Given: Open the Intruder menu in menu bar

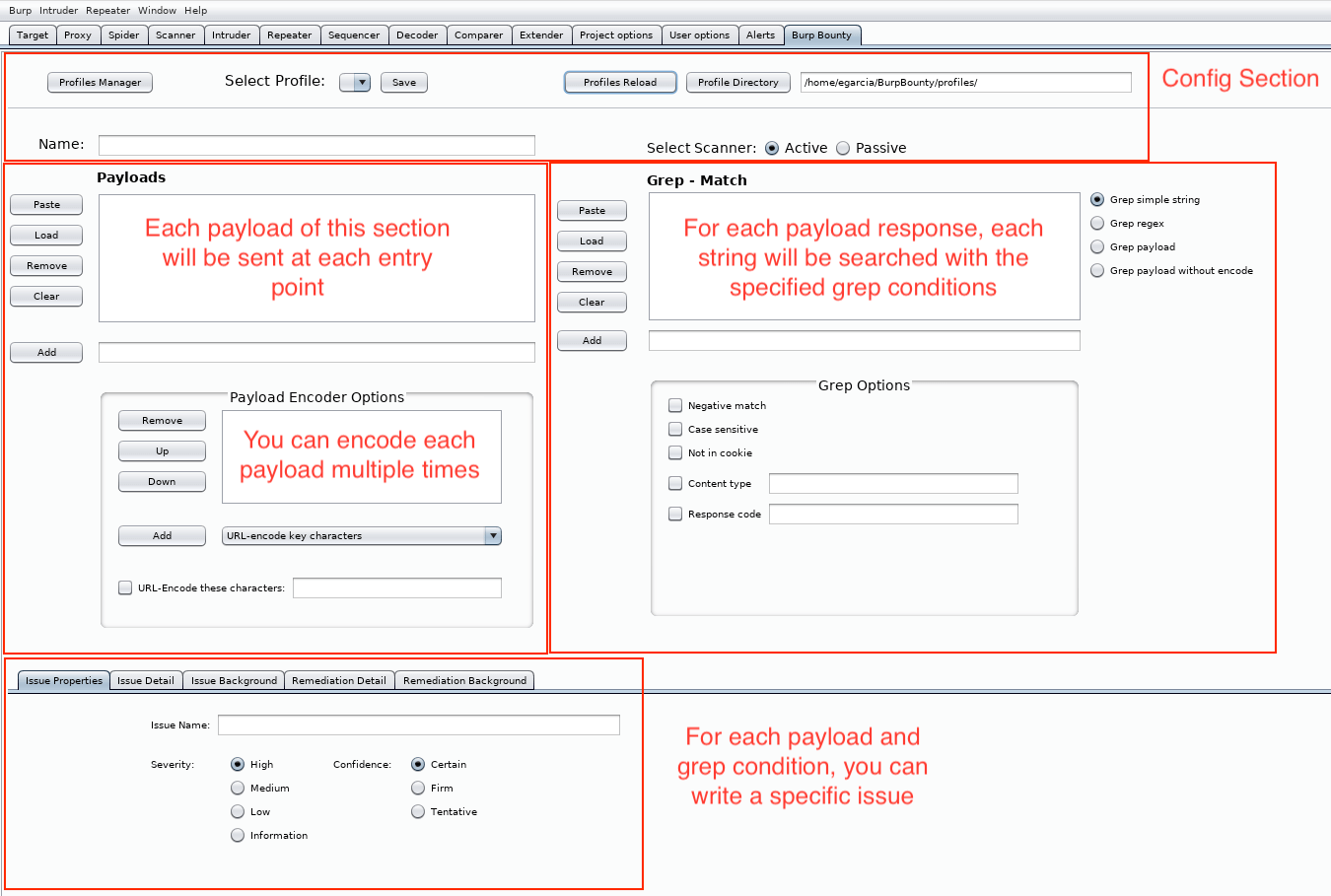Looking at the screenshot, I should click(x=58, y=10).
